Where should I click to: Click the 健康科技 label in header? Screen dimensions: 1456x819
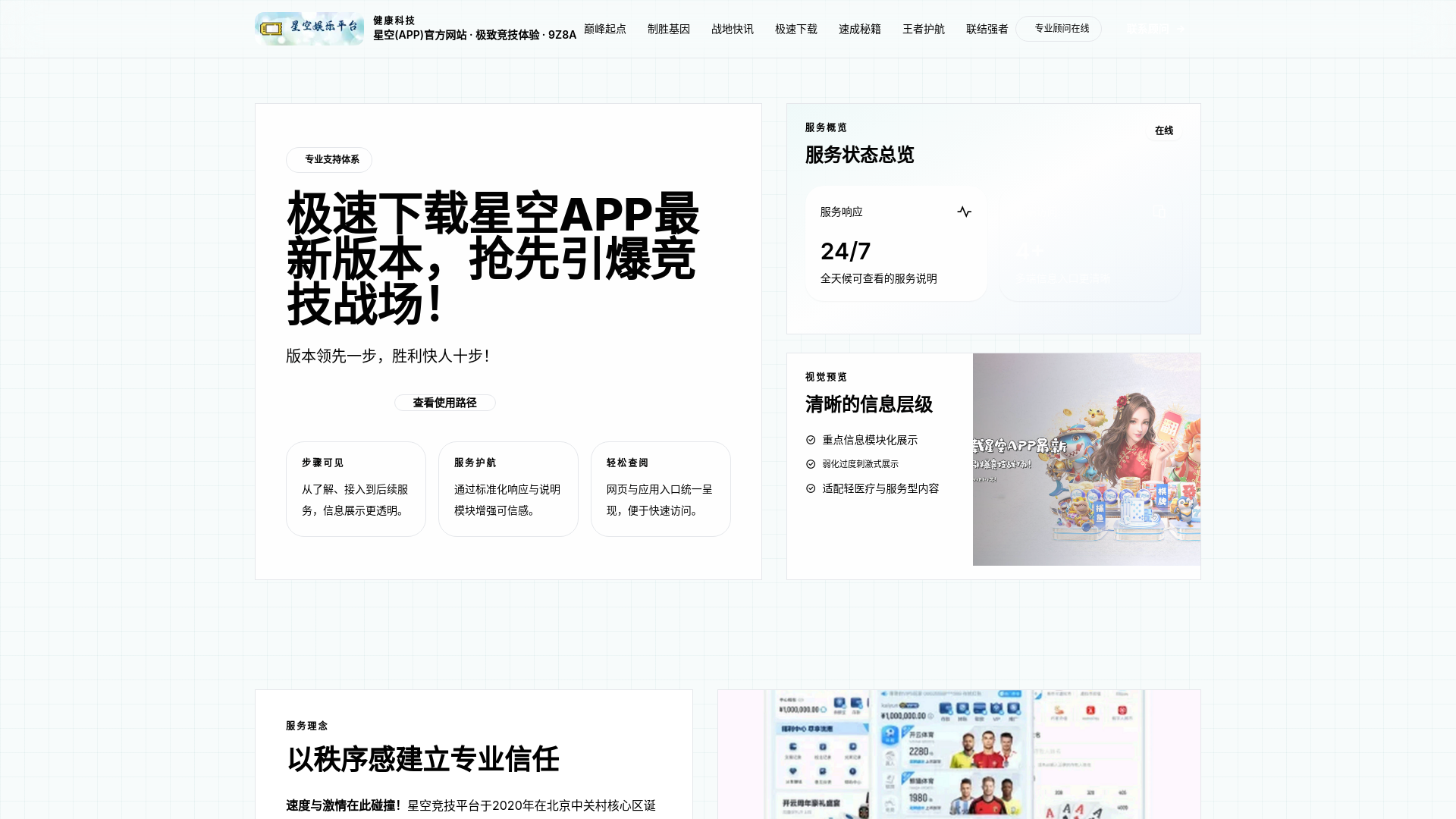(x=394, y=20)
